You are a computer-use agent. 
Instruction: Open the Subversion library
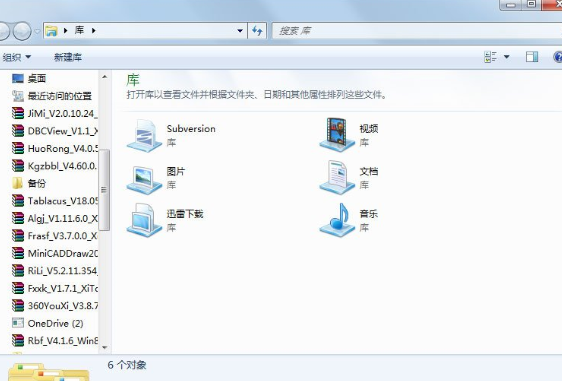(171, 135)
